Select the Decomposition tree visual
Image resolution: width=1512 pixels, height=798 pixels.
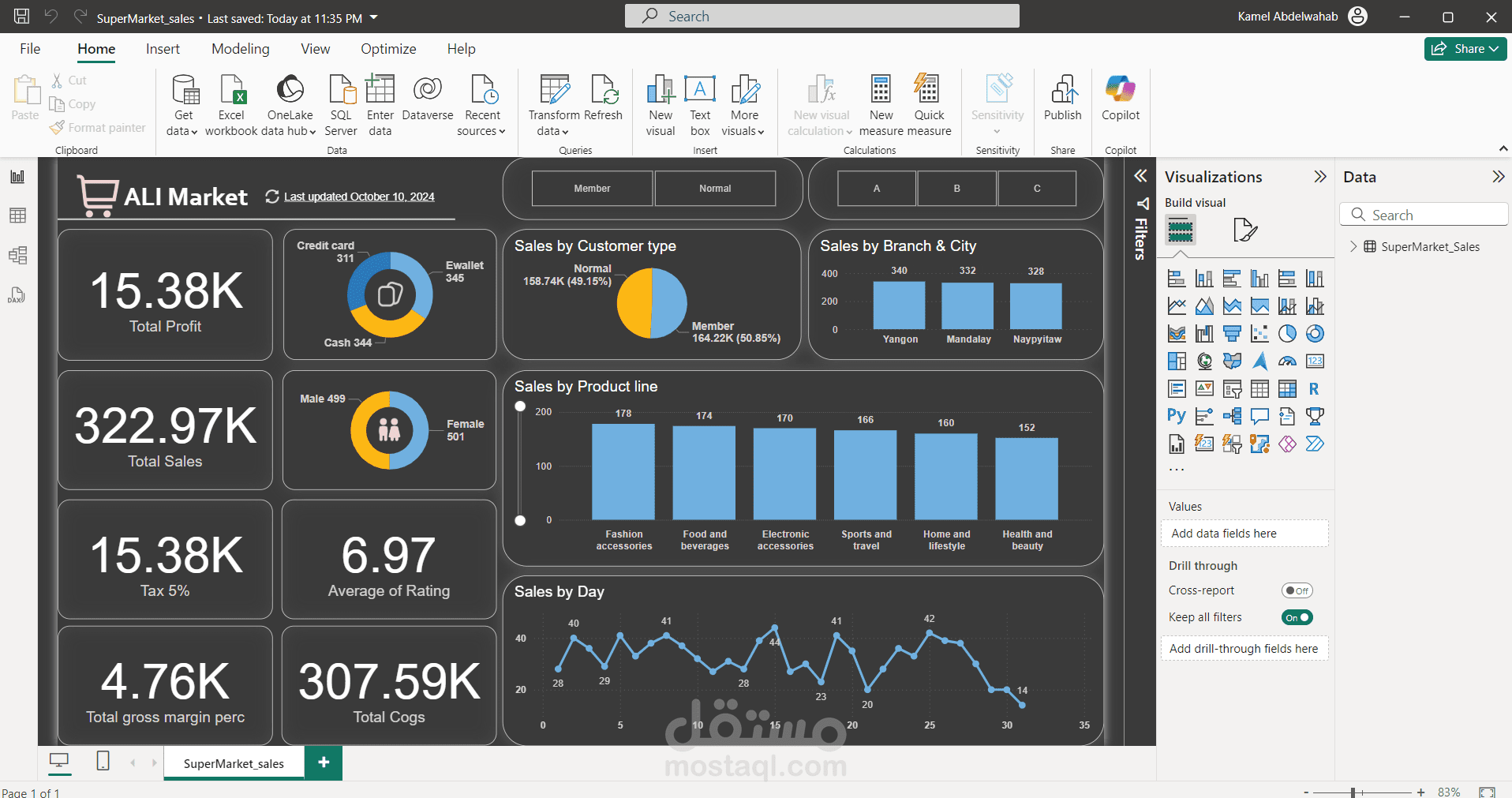tap(1232, 416)
